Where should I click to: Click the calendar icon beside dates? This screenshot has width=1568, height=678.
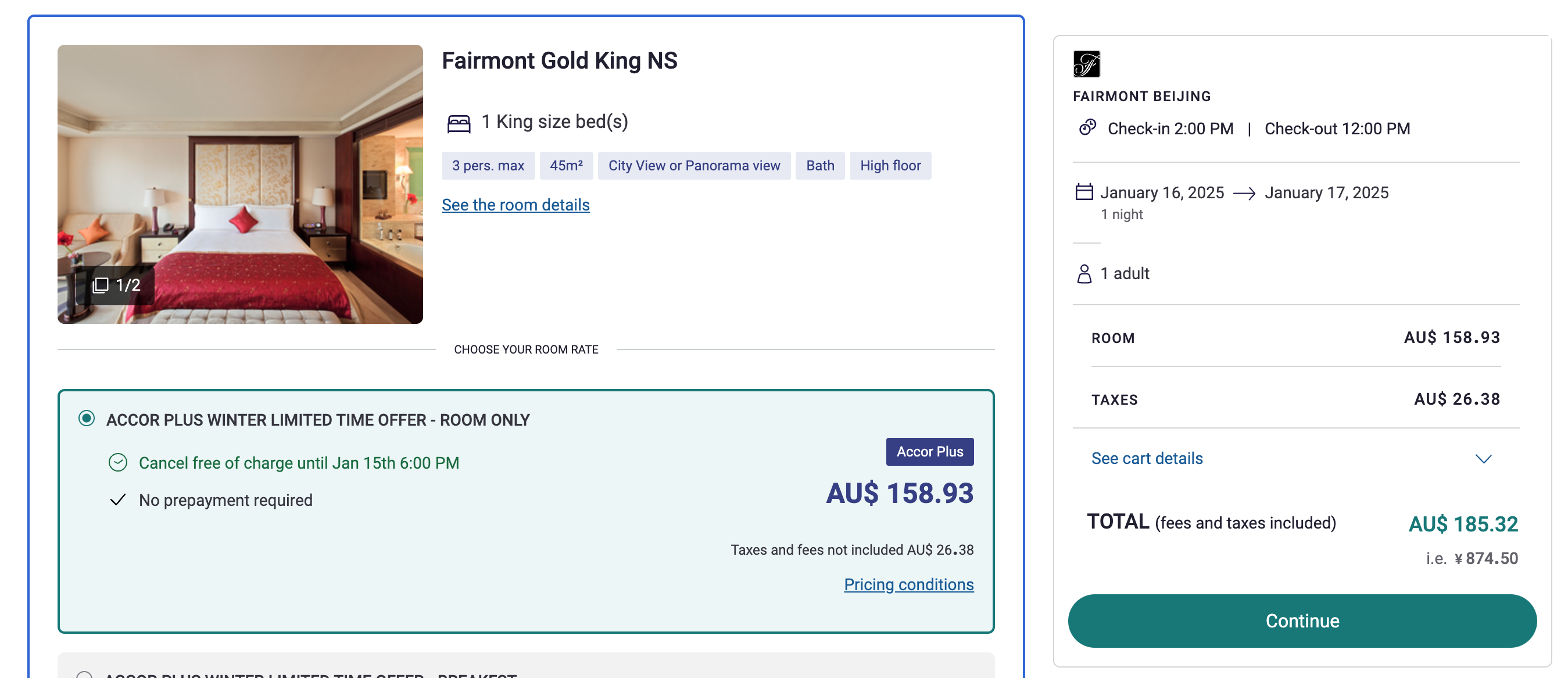coord(1084,192)
